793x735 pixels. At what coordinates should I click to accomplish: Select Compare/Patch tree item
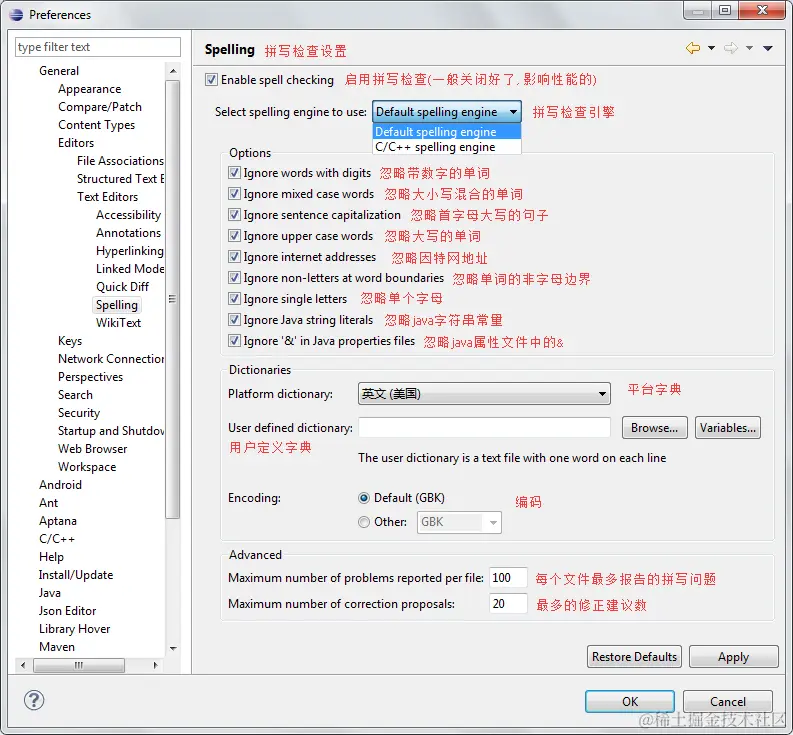[100, 107]
